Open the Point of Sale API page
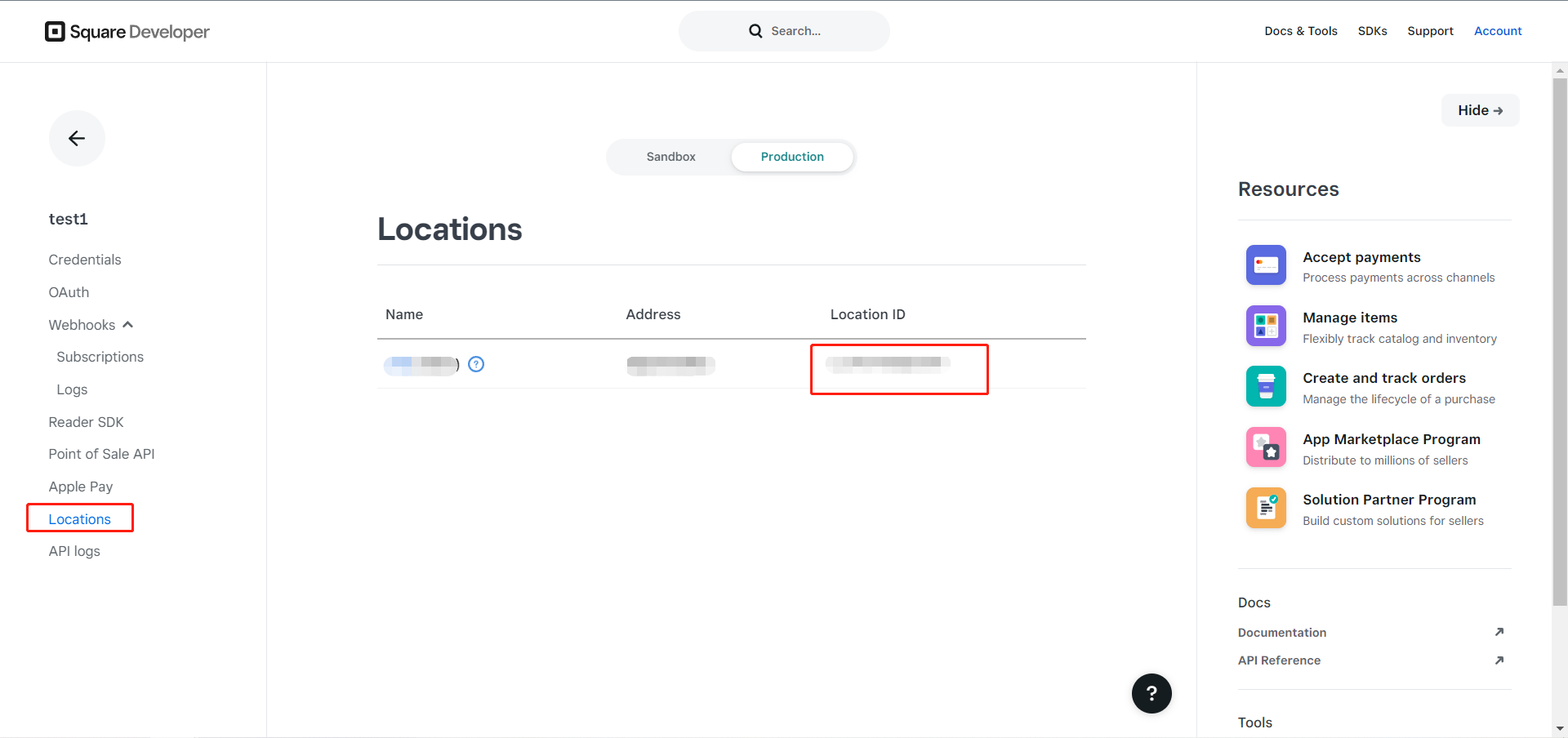Screen dimensions: 1568x738 (101, 454)
